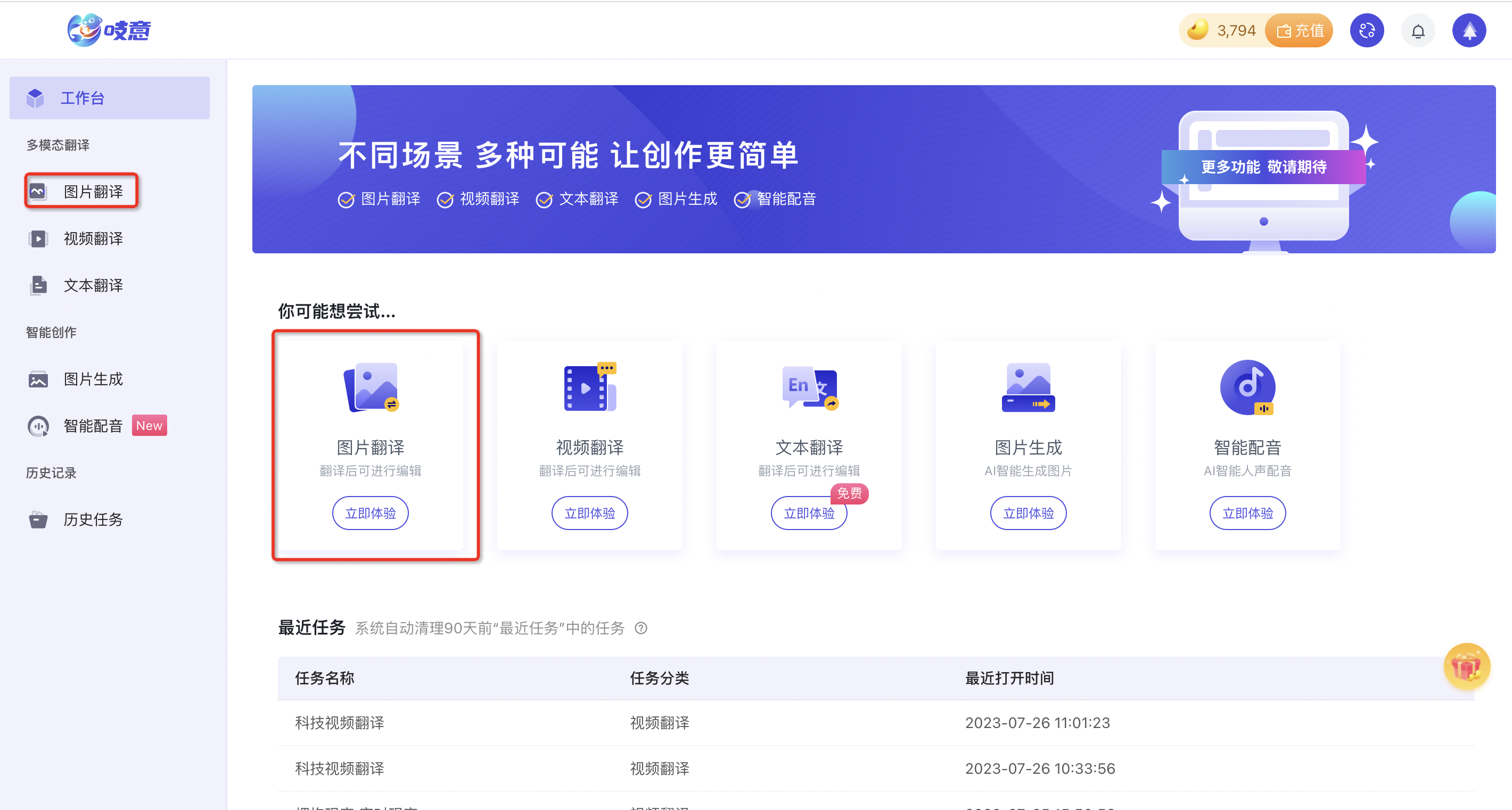This screenshot has width=1512, height=810.
Task: Select 智能配音 New sidebar item
Action: 93,426
